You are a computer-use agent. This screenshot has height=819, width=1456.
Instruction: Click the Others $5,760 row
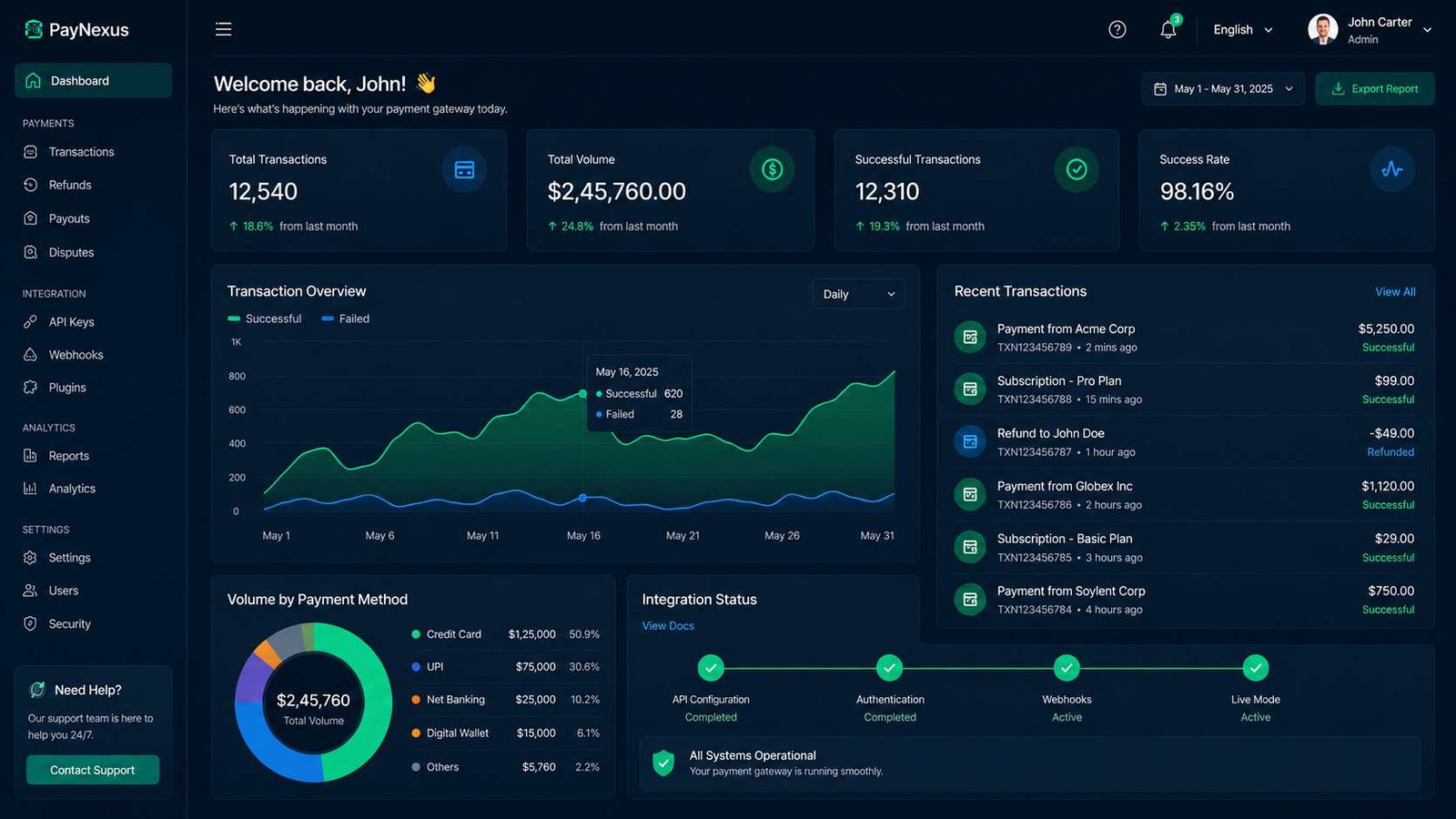point(505,767)
